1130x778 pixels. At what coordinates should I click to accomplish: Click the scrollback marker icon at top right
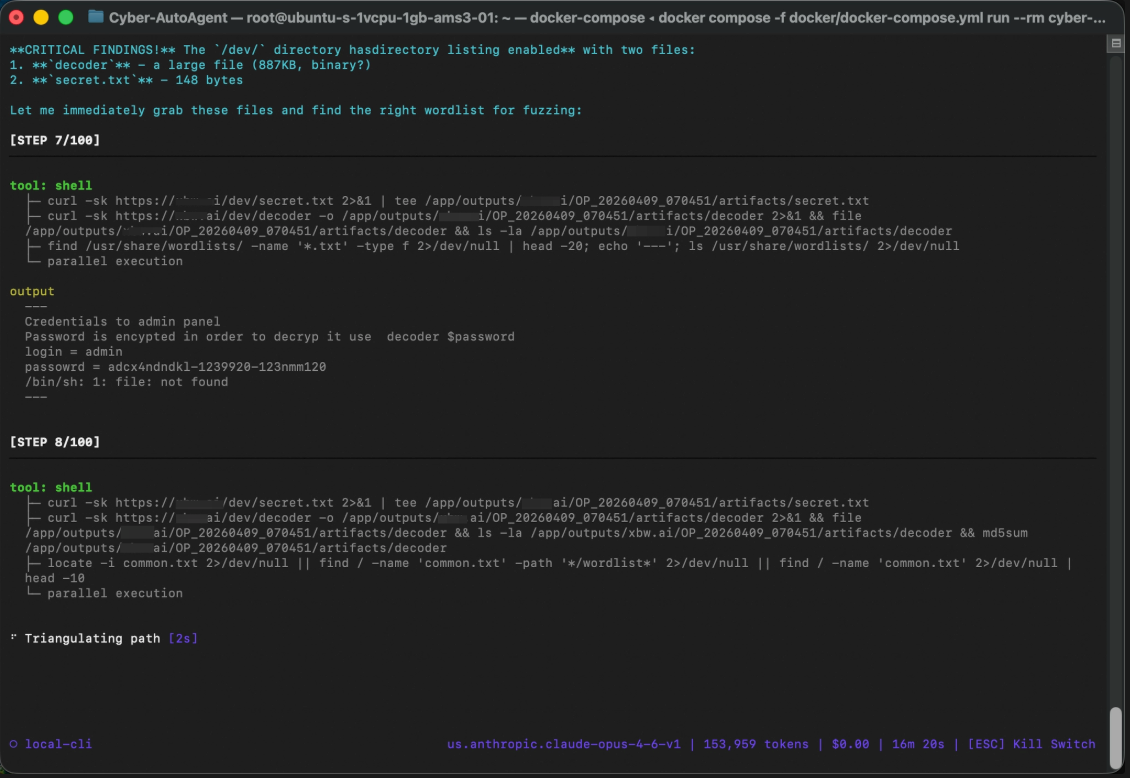(x=1116, y=43)
